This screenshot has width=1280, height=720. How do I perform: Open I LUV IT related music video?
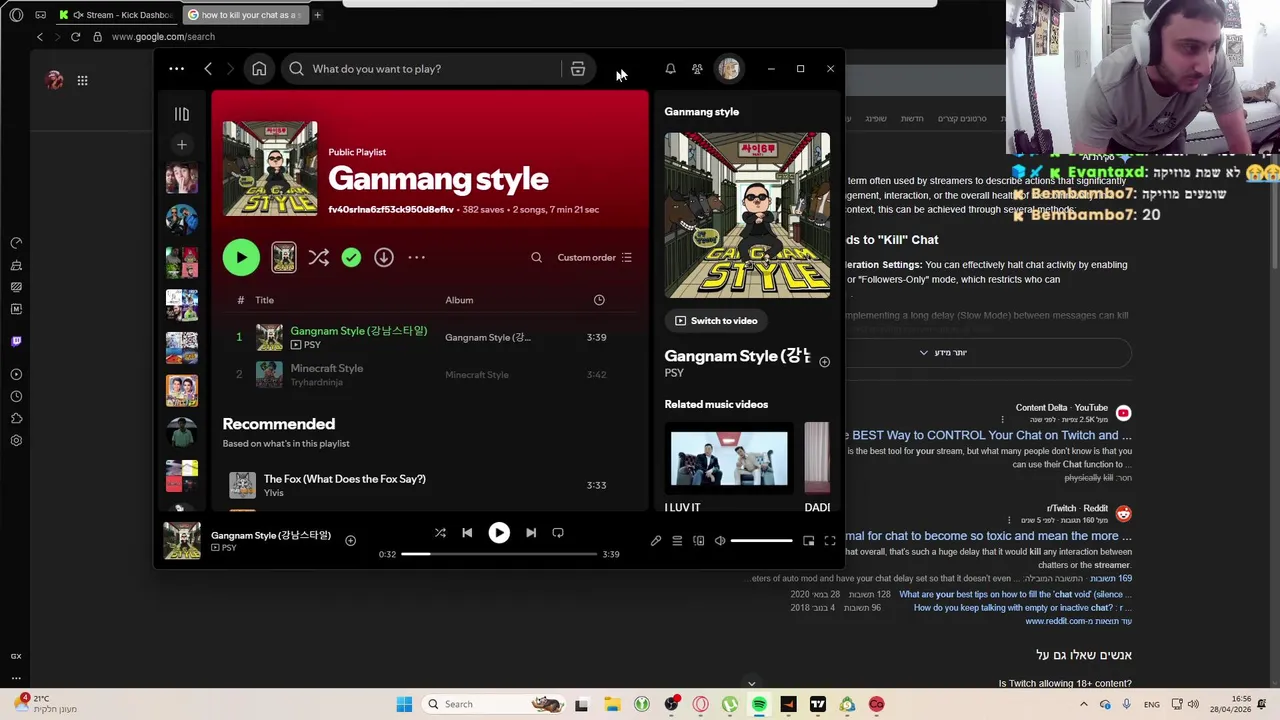[x=729, y=459]
